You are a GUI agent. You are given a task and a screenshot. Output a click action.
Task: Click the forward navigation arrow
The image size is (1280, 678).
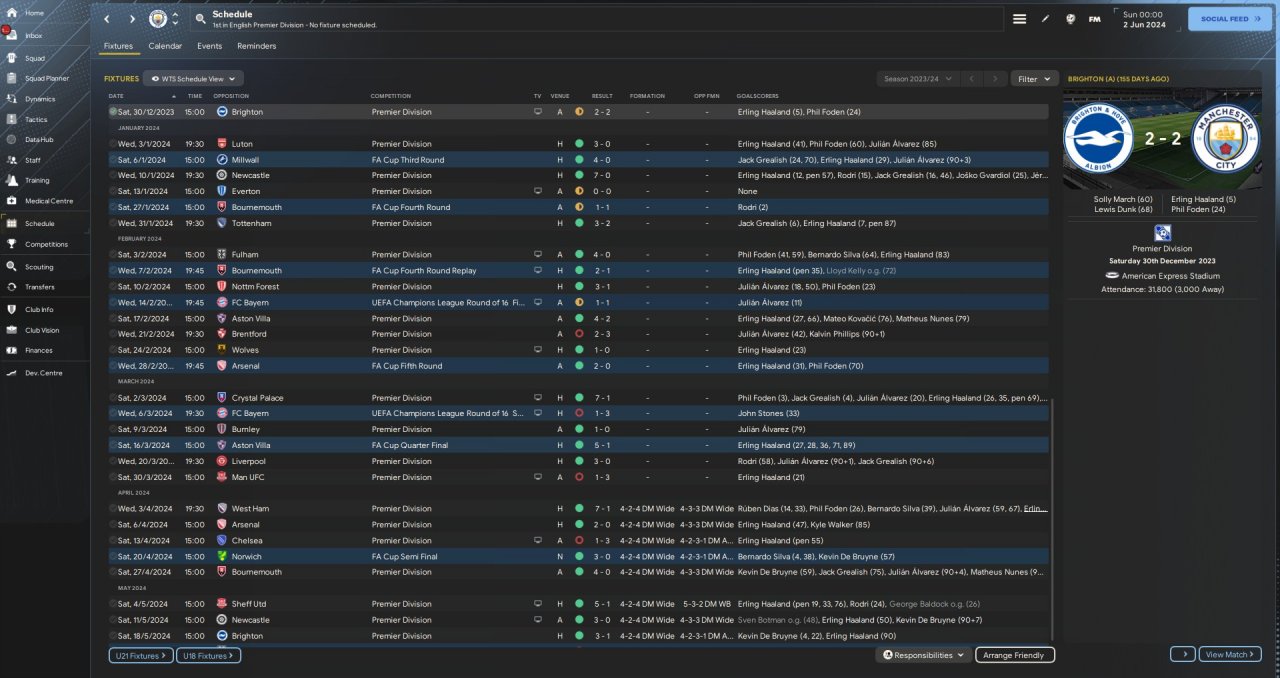132,19
